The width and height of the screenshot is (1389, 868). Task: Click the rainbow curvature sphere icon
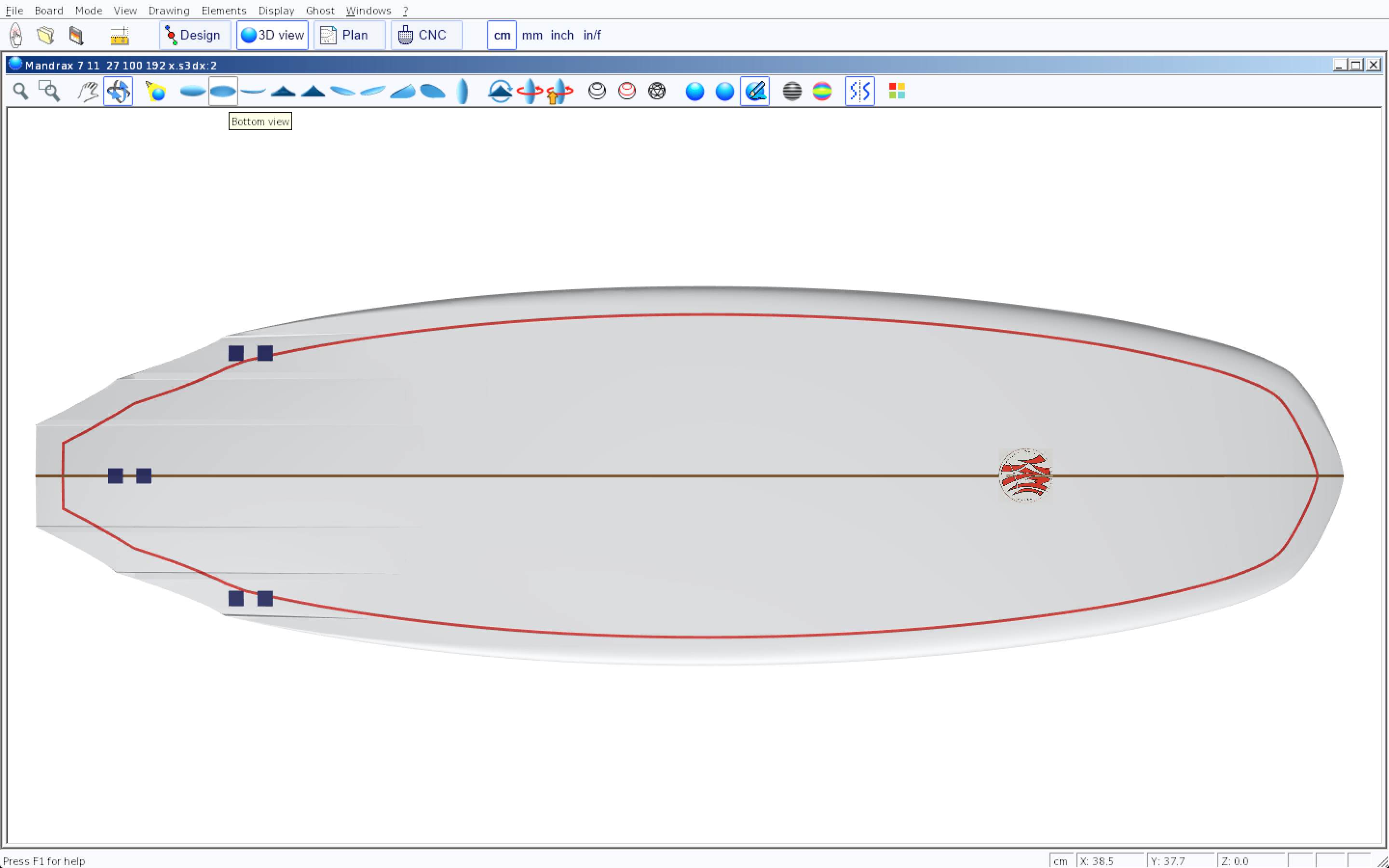click(822, 91)
